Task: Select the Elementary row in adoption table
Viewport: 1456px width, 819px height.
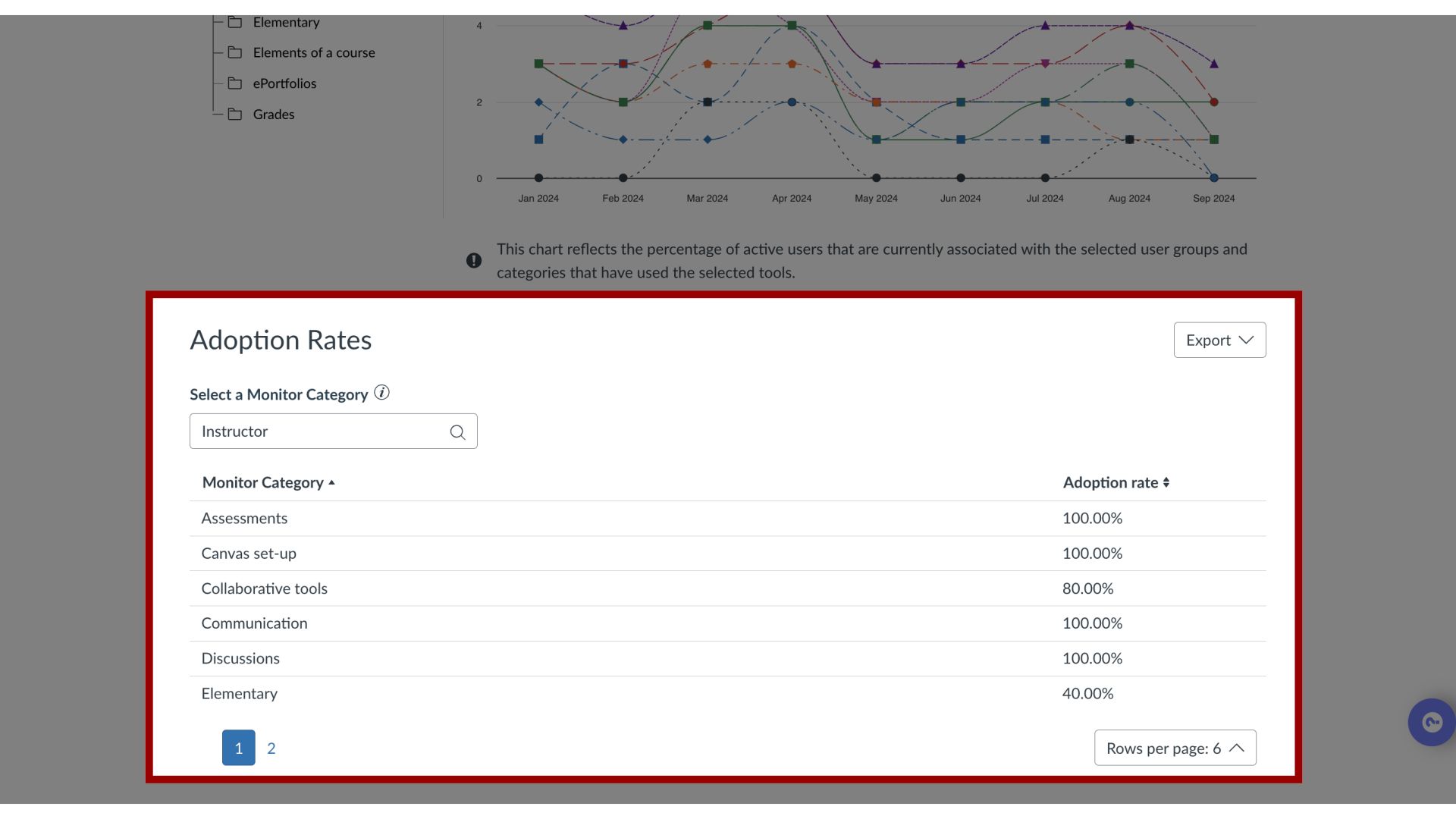Action: coord(727,693)
